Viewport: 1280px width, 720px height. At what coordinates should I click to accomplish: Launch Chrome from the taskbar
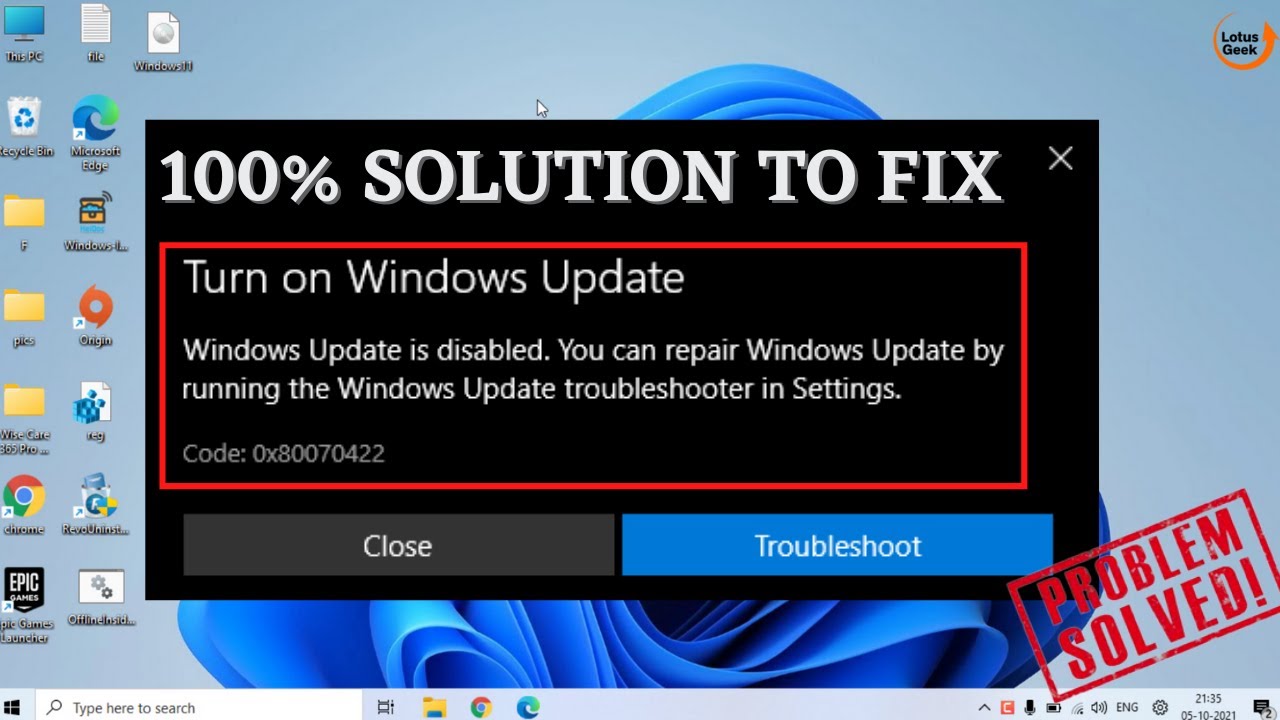(481, 707)
